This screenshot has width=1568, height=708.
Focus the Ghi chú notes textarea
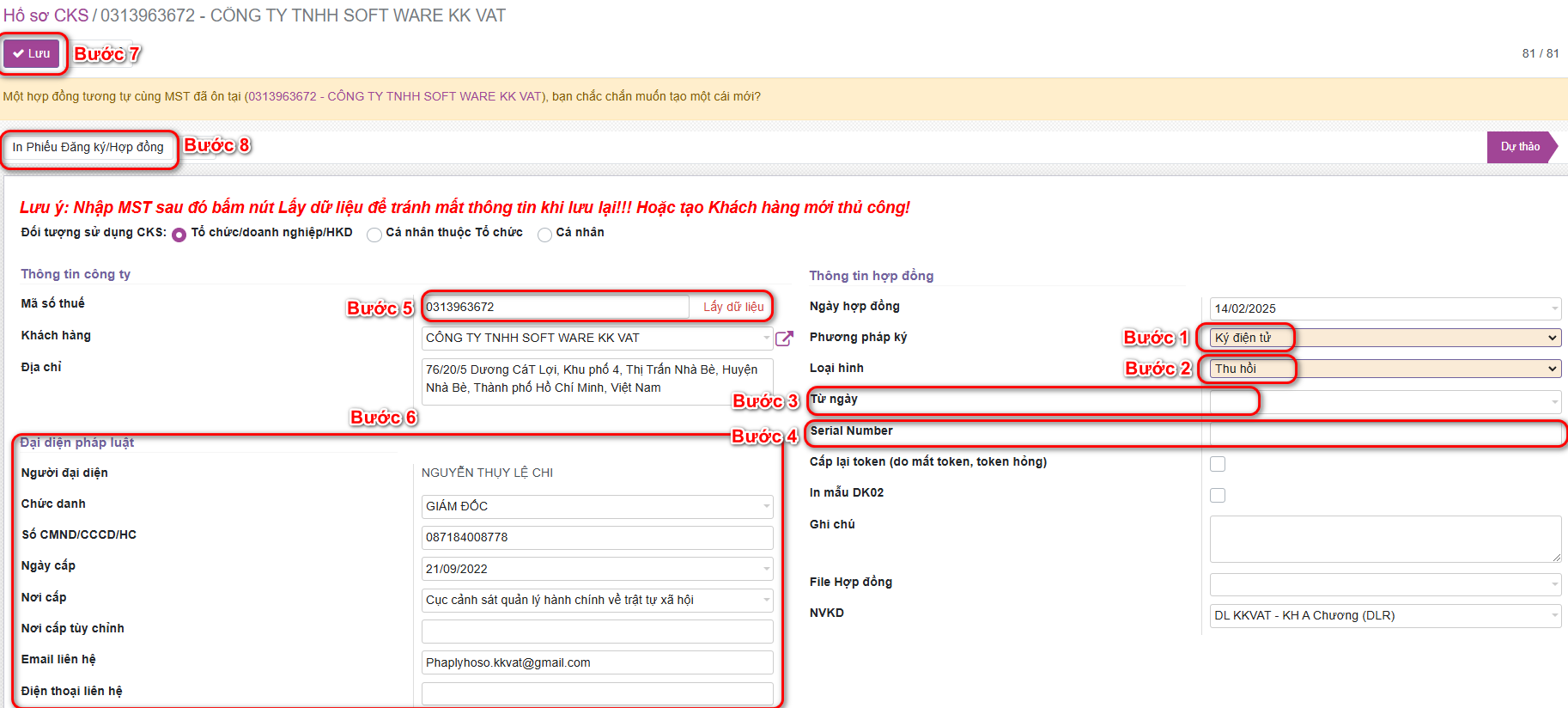click(x=1384, y=539)
